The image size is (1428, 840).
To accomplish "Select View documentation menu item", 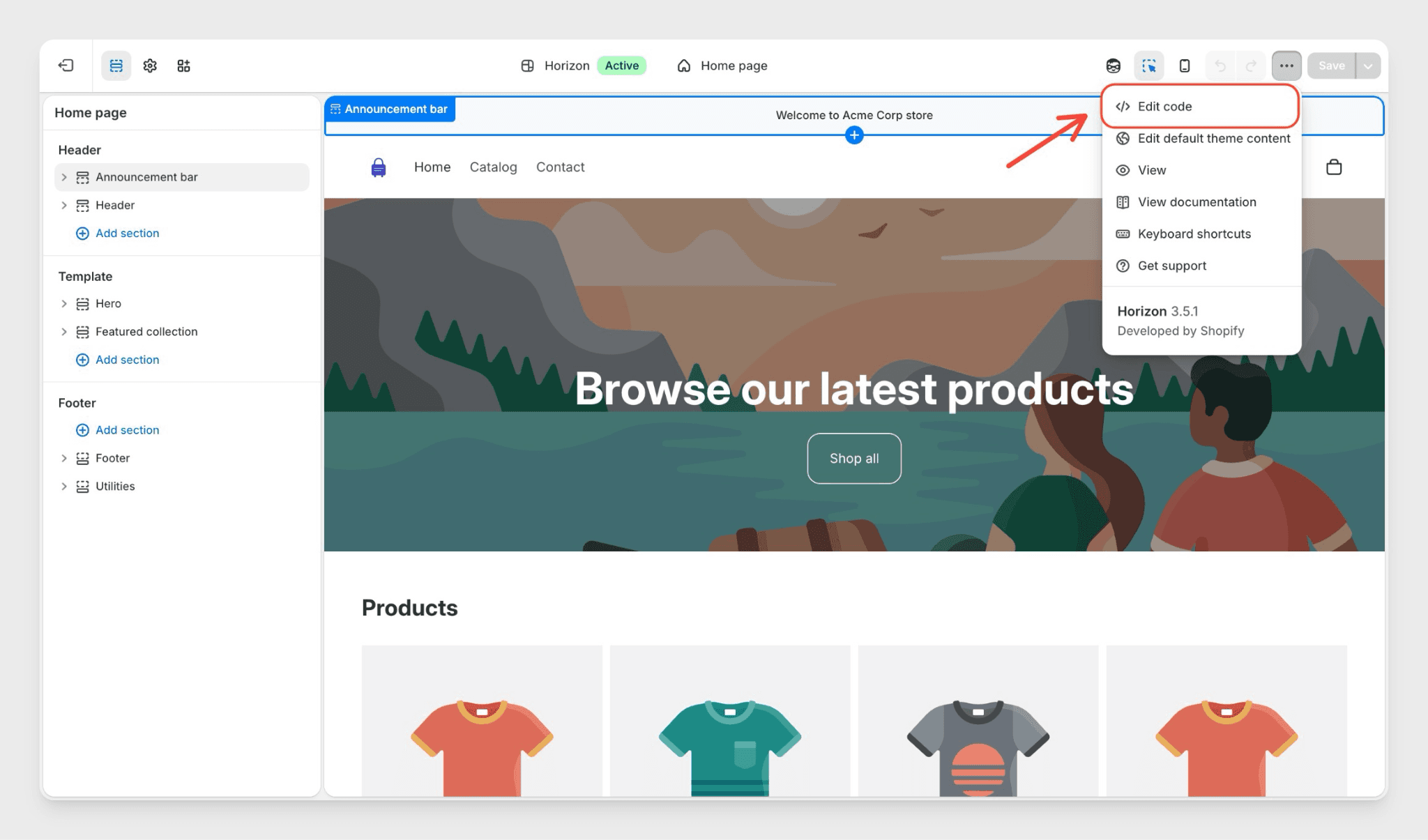I will (x=1202, y=202).
